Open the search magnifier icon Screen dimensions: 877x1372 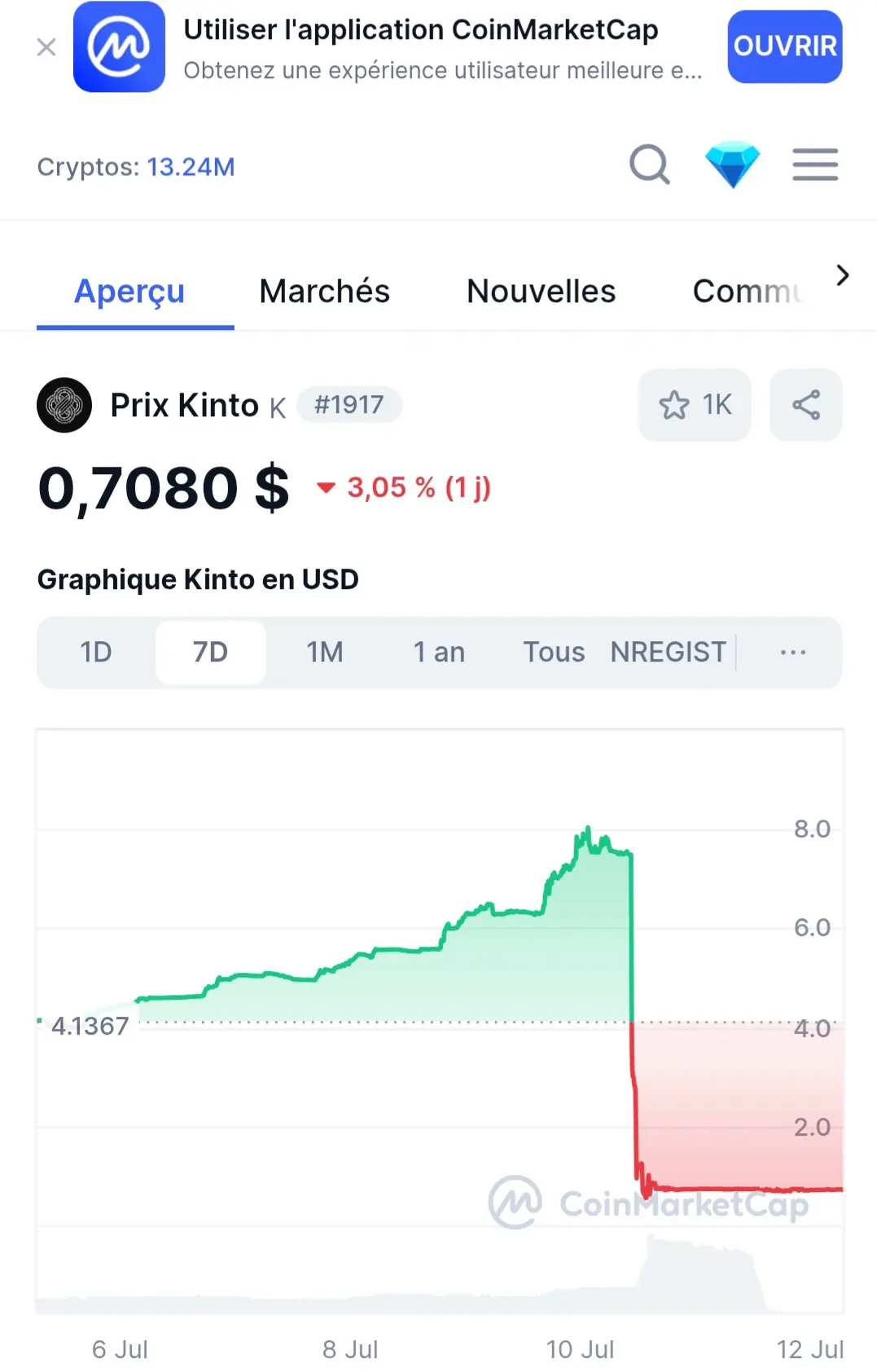(x=650, y=165)
